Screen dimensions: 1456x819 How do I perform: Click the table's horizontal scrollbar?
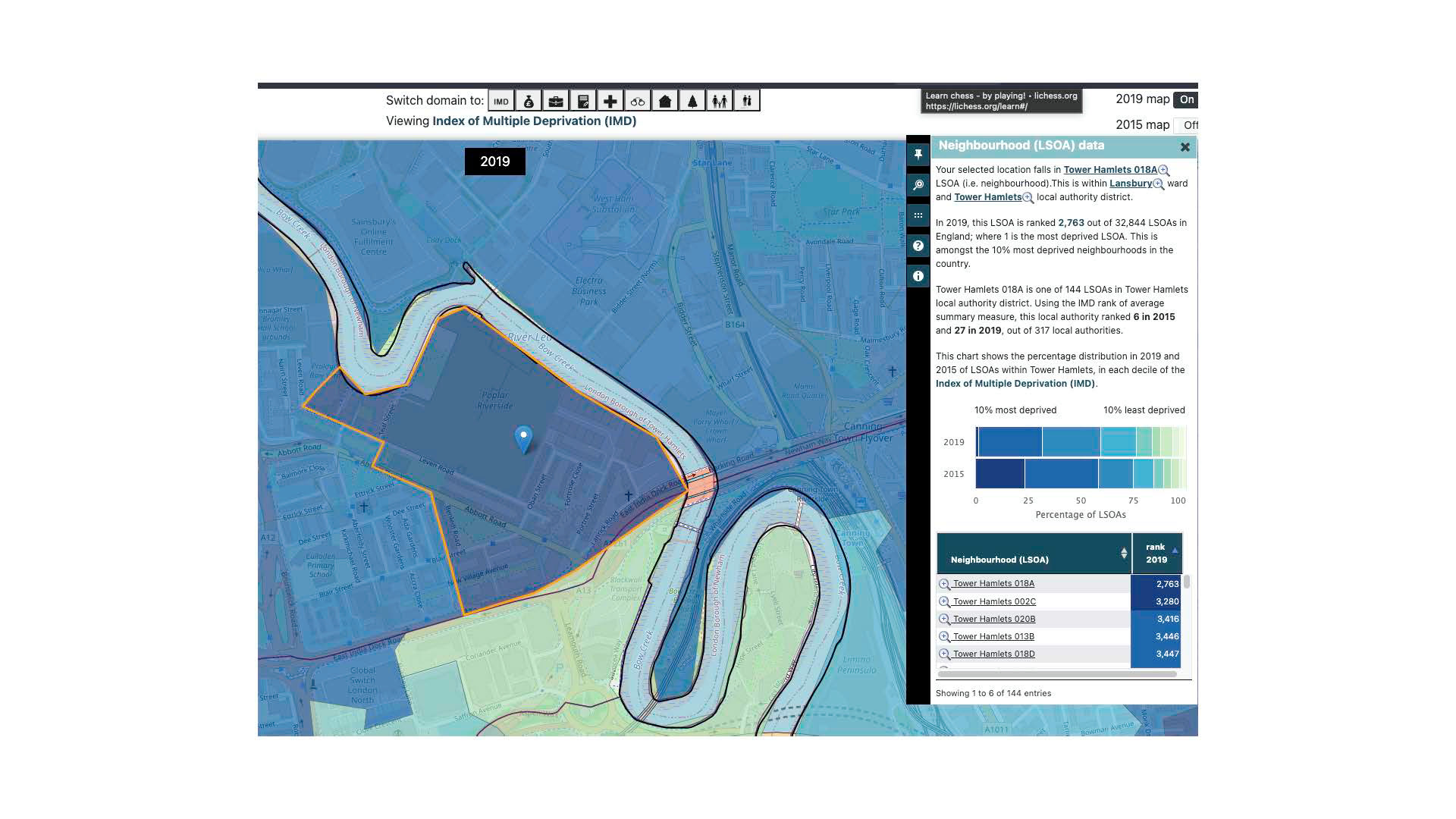[1057, 674]
